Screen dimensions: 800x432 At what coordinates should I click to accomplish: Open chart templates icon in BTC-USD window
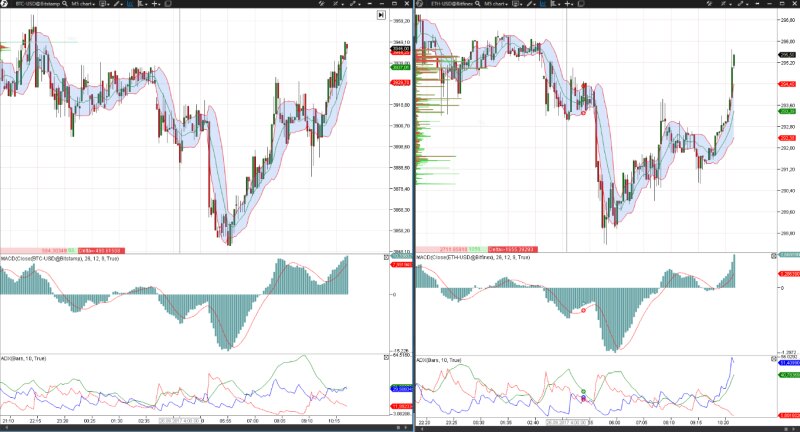pos(103,4)
